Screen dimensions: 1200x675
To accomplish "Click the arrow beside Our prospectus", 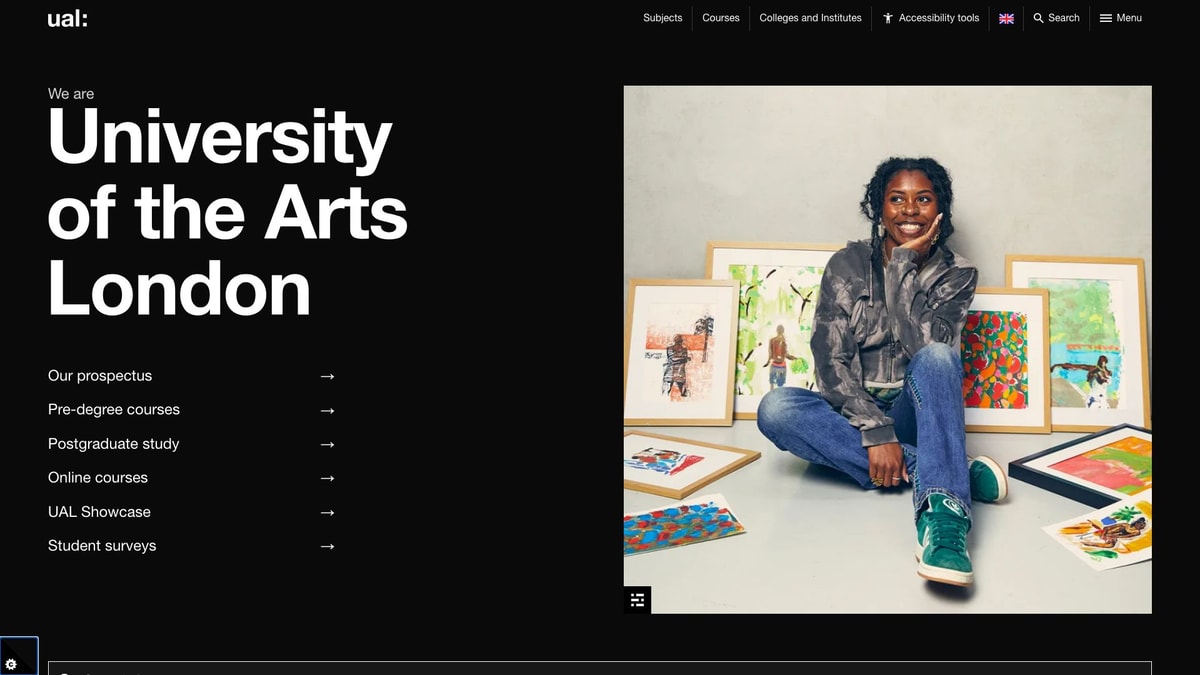I will (x=327, y=376).
